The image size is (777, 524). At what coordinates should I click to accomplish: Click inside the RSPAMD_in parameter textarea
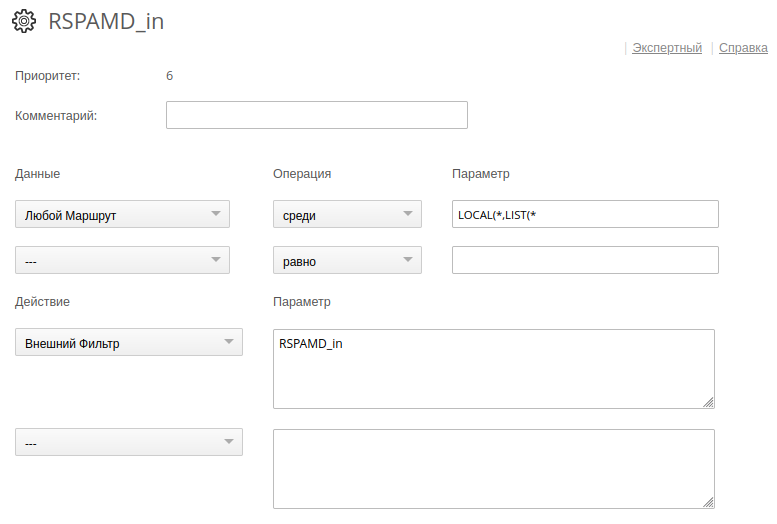click(493, 368)
